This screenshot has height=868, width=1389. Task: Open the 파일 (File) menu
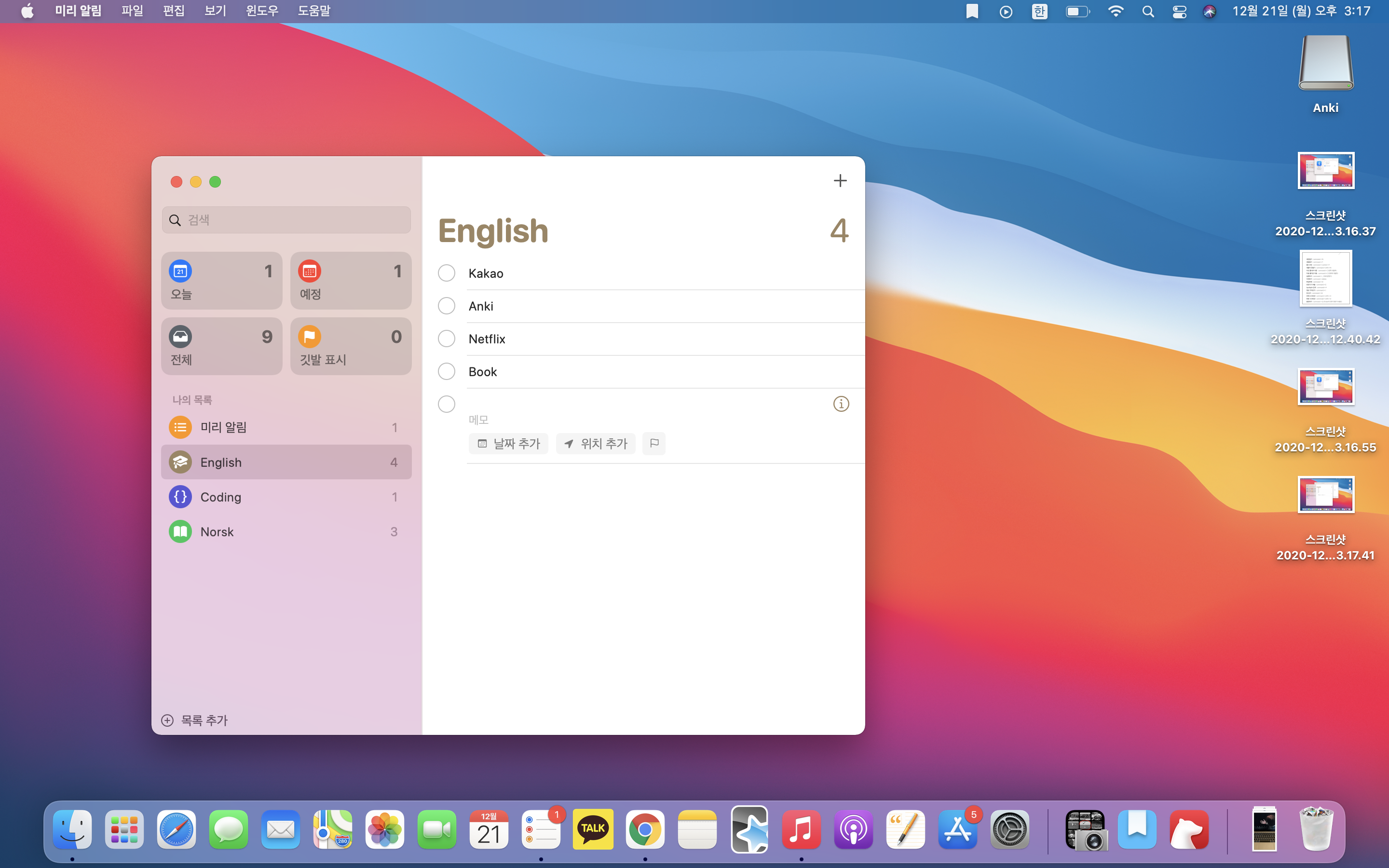click(132, 11)
